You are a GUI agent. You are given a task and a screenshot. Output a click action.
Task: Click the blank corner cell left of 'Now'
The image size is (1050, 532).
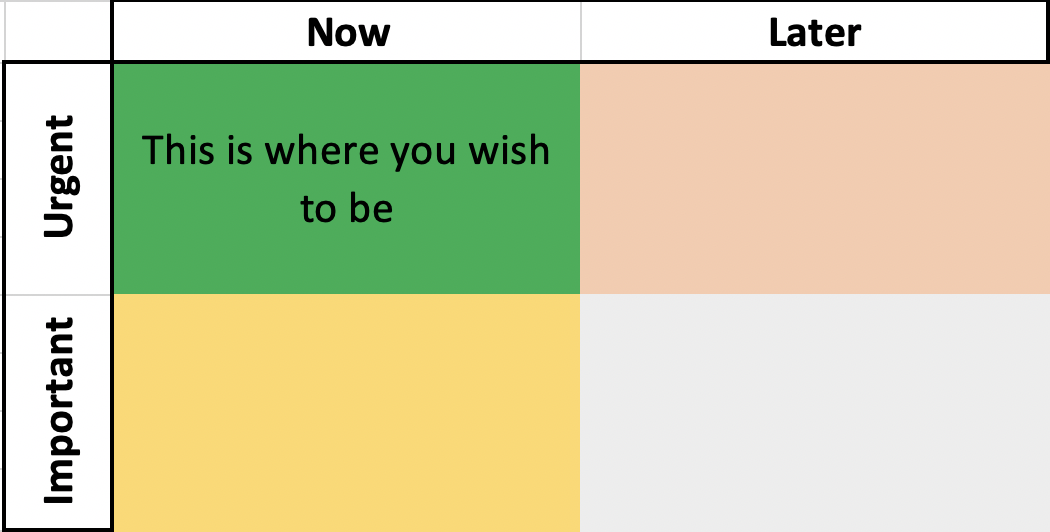58,33
